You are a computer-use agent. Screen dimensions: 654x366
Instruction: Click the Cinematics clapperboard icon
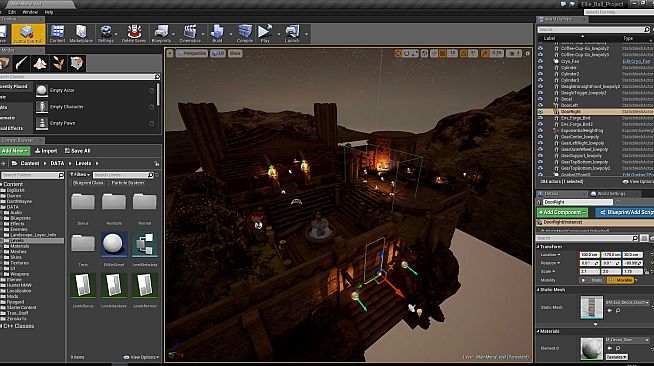coord(190,33)
